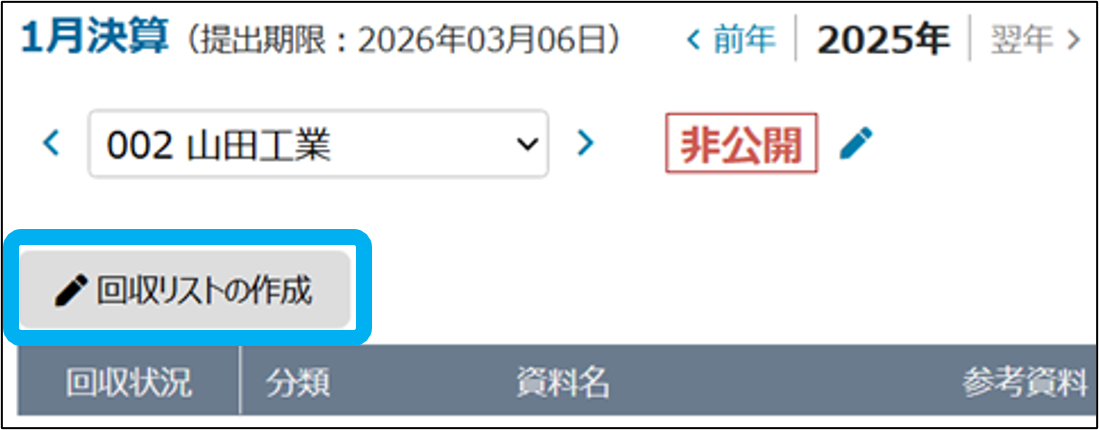The width and height of the screenshot is (1099, 430).
Task: Switch to 翌年 (next year)
Action: 1035,40
